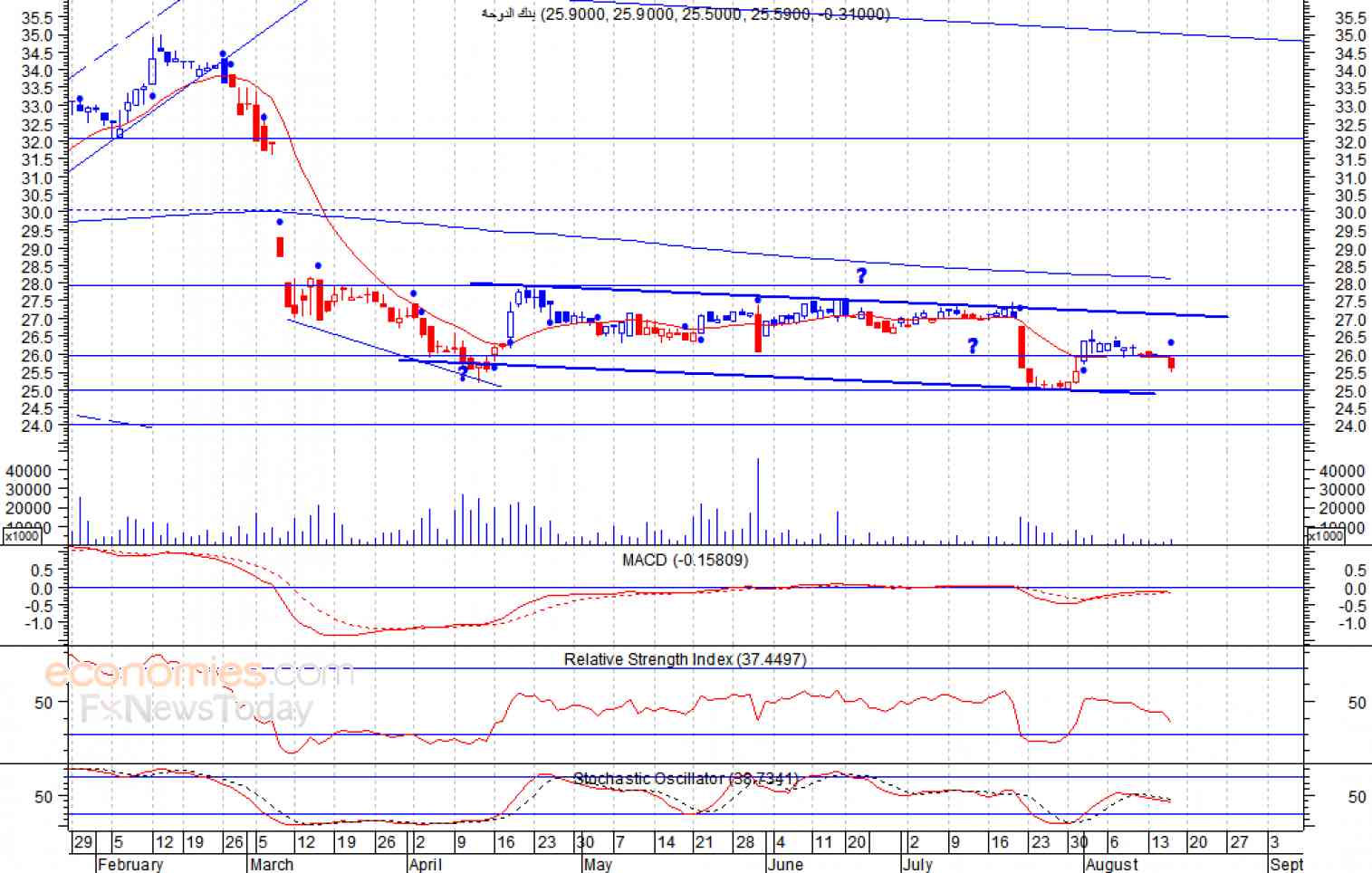Viewport: 1372px width, 873px height.
Task: Click the 29 date label on time axis
Action: pos(82,842)
